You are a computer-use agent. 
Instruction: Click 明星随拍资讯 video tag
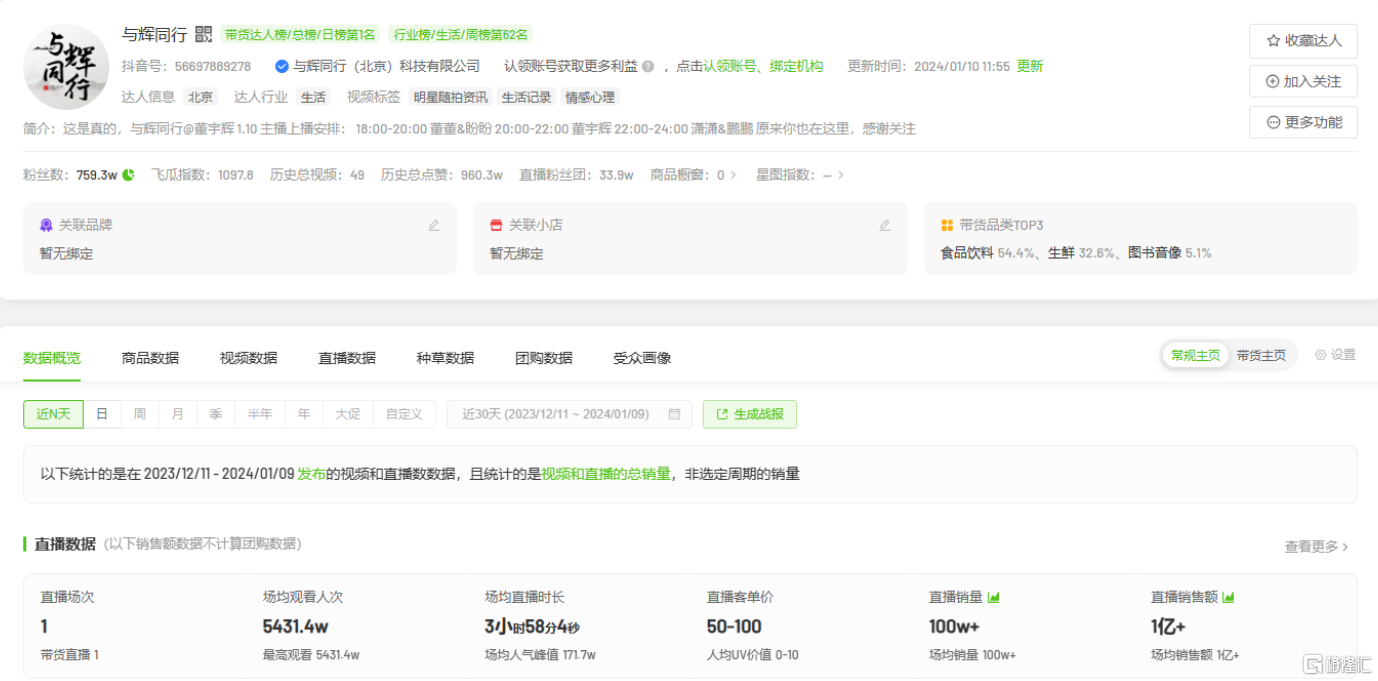click(451, 97)
